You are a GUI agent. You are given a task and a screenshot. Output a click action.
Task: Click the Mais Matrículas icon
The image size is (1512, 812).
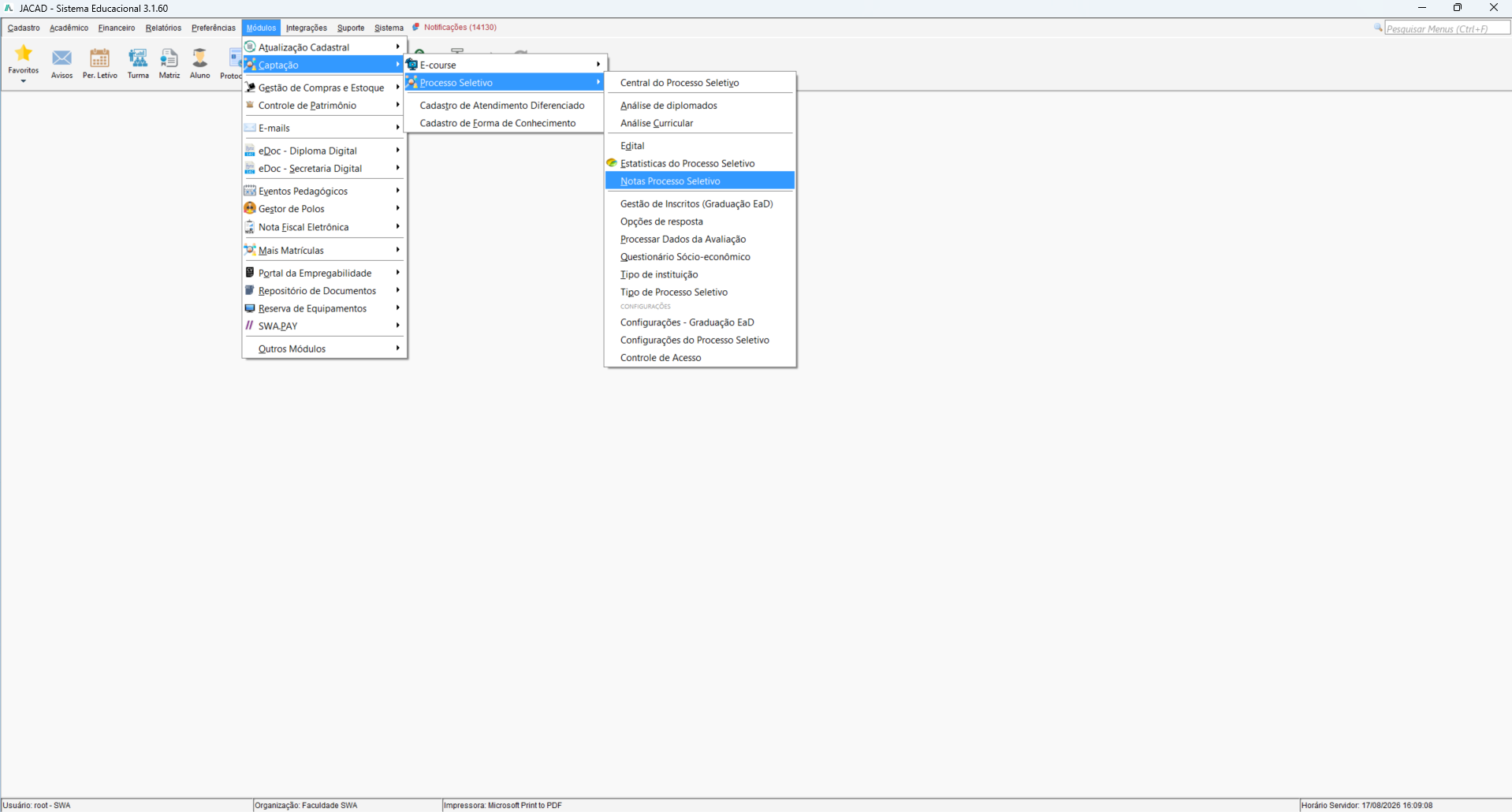(x=250, y=250)
